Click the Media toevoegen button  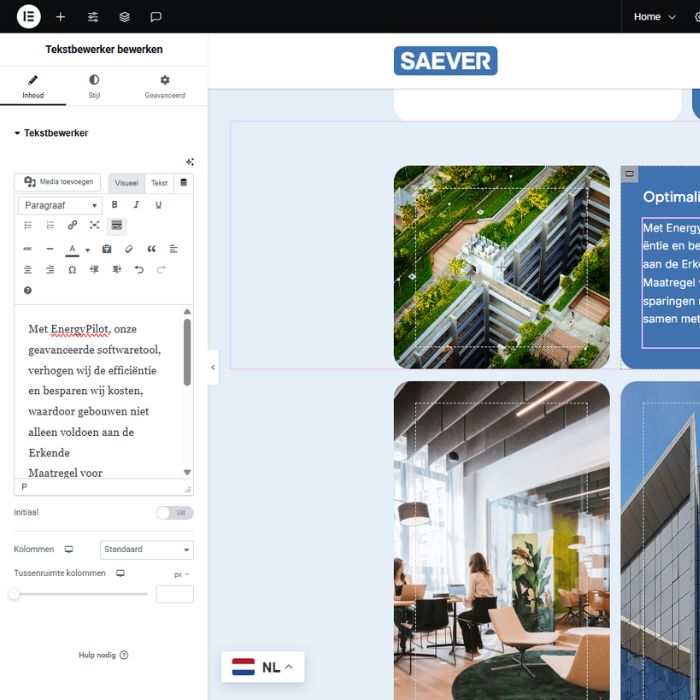pyautogui.click(x=58, y=183)
